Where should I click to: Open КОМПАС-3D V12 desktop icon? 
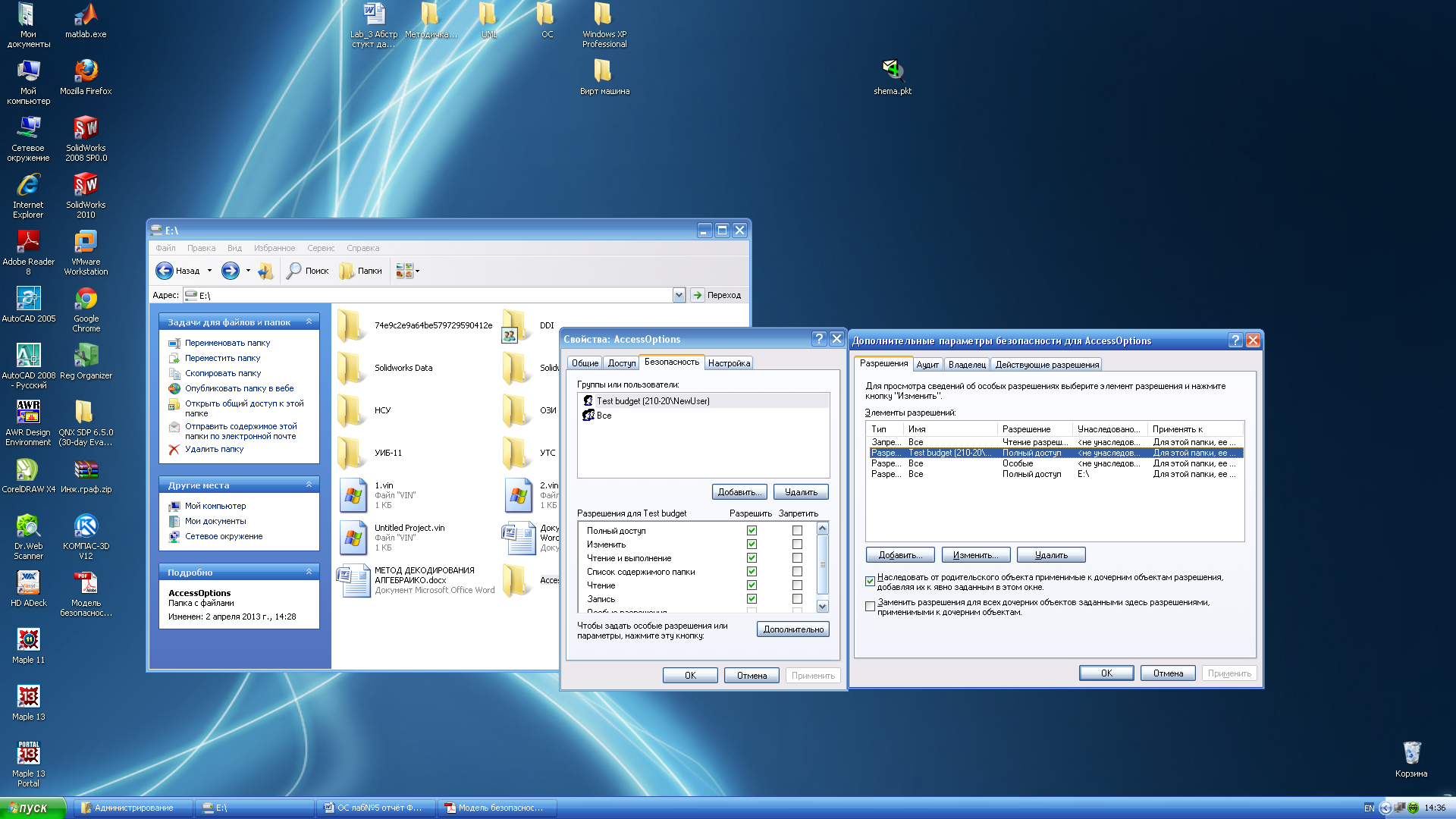pos(86,537)
